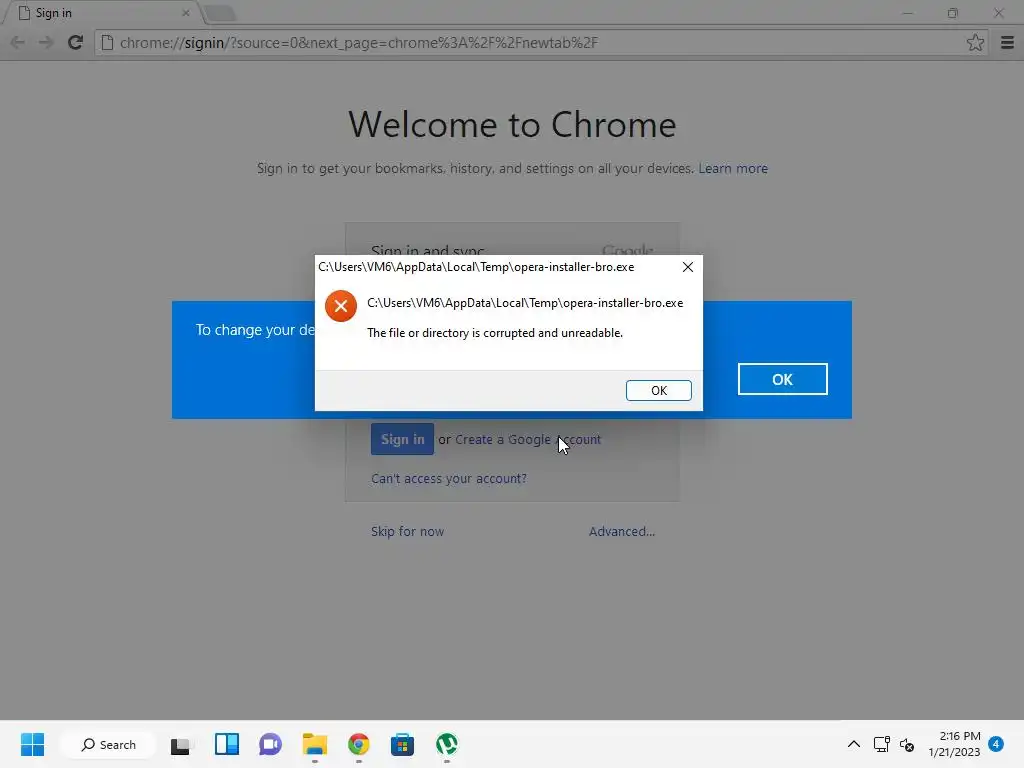Viewport: 1024px width, 768px height.
Task: Click the muted volume icon in the tray
Action: tap(907, 744)
